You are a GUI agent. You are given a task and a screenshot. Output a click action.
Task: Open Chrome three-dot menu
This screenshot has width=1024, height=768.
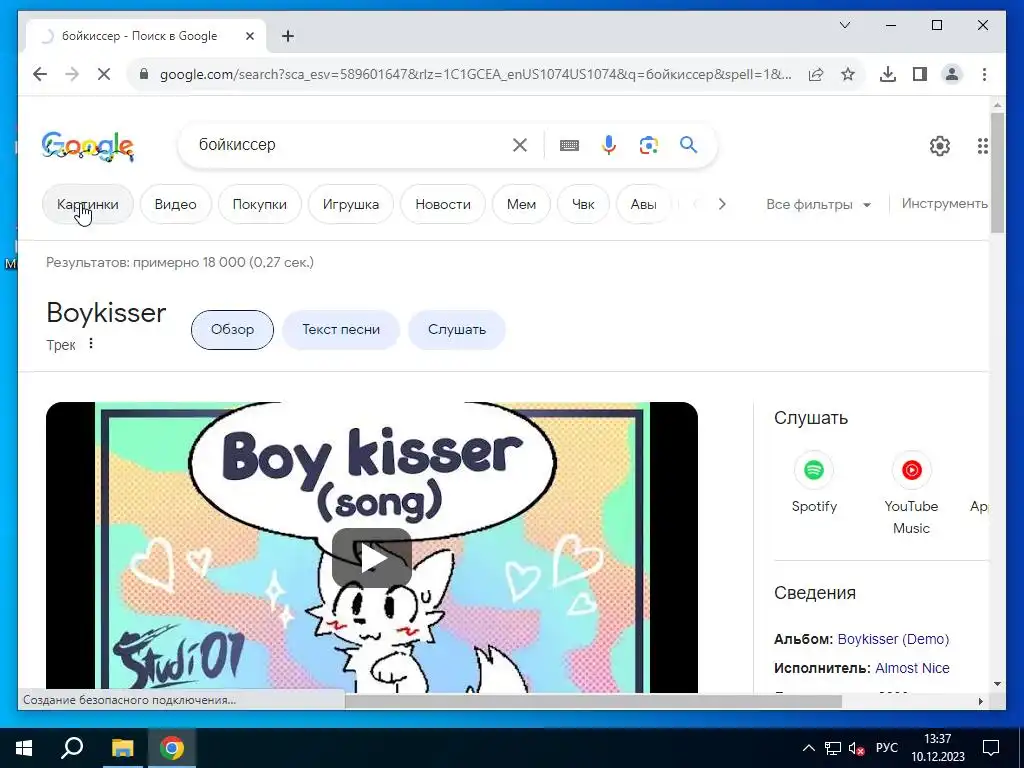[984, 74]
